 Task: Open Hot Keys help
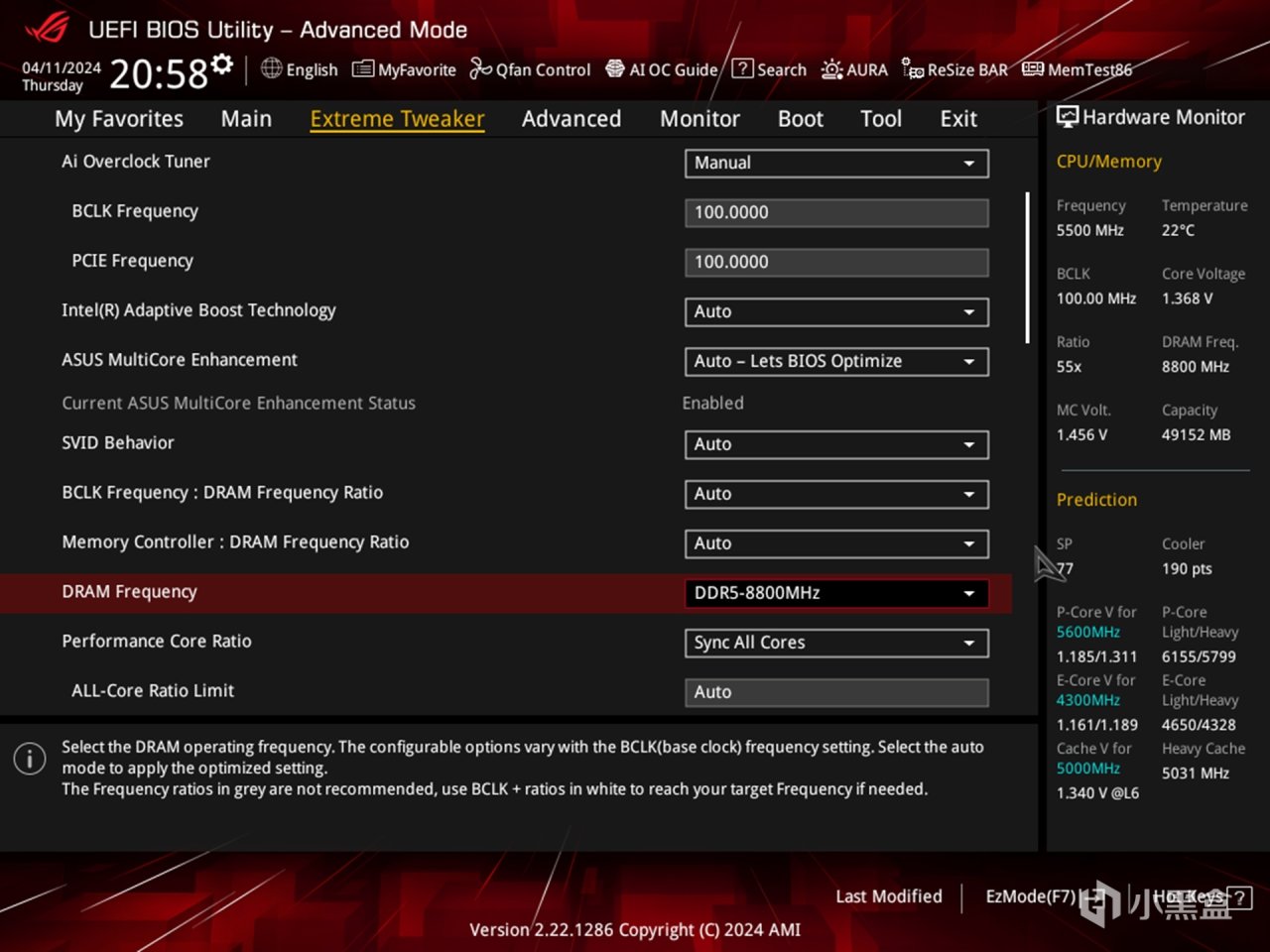coord(1202,897)
